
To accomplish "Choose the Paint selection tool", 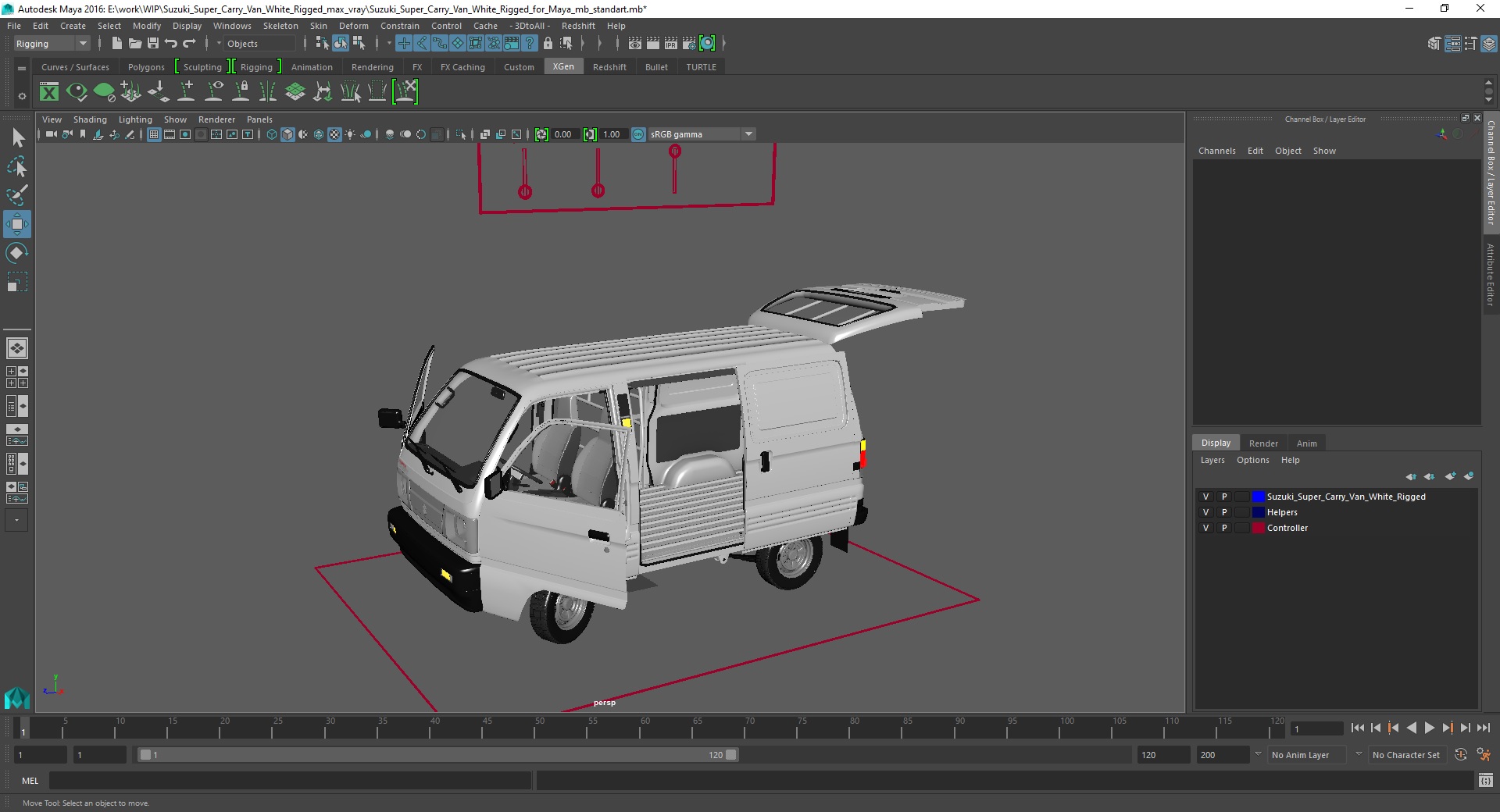I will point(17,195).
